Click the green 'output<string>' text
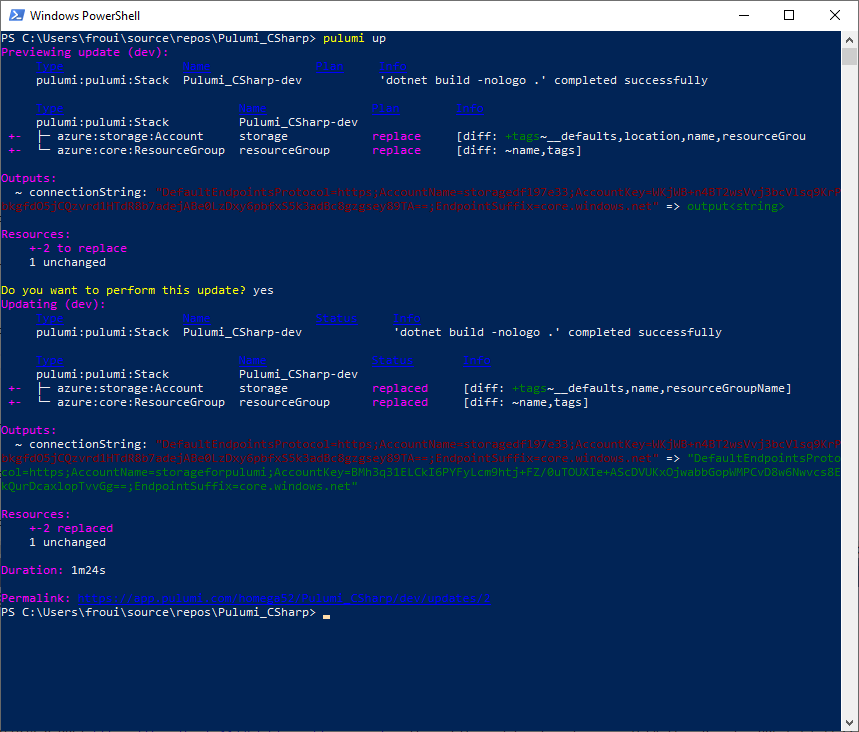Image resolution: width=859 pixels, height=732 pixels. pyautogui.click(x=735, y=206)
